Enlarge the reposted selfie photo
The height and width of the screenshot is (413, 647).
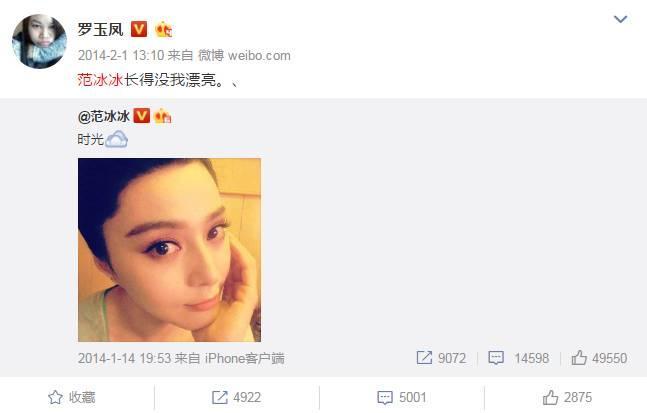tap(169, 250)
